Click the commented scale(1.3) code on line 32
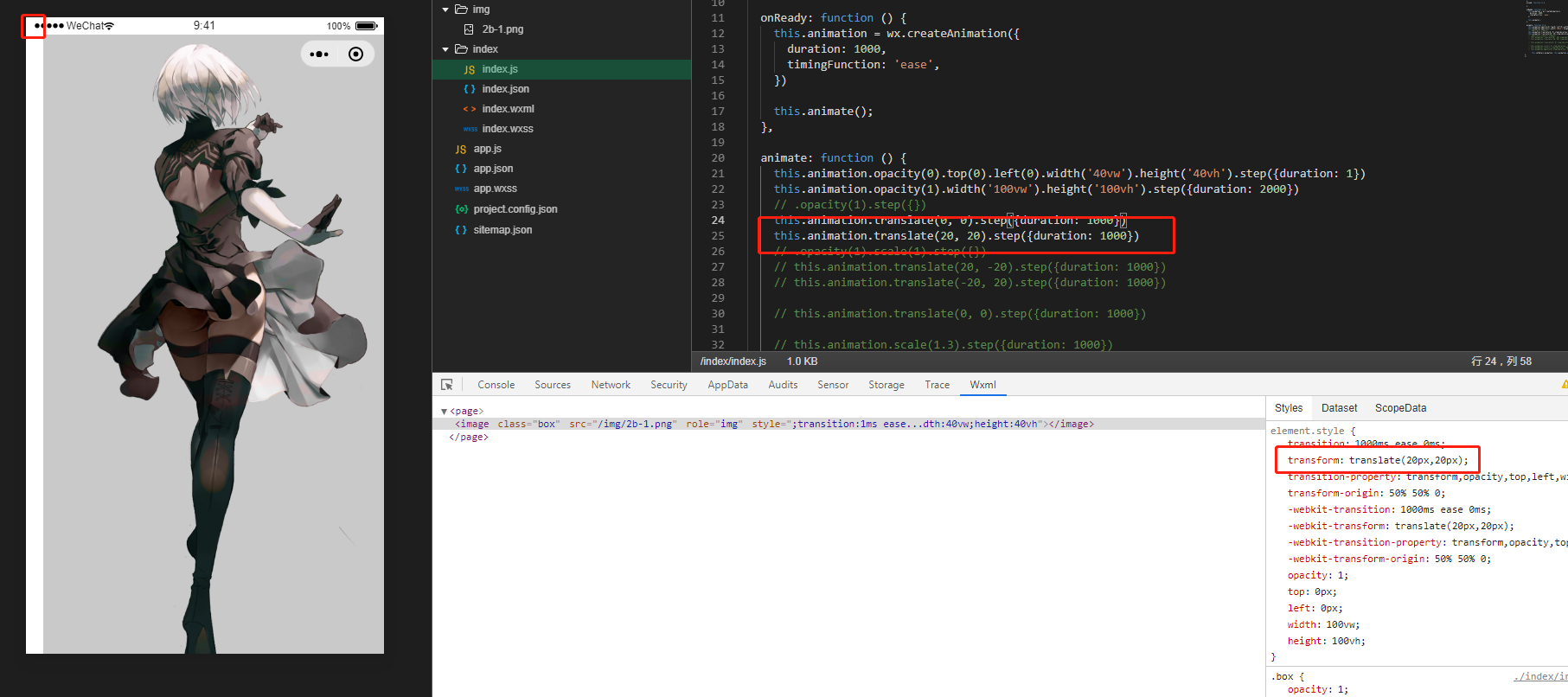The height and width of the screenshot is (697, 1568). coord(944,345)
